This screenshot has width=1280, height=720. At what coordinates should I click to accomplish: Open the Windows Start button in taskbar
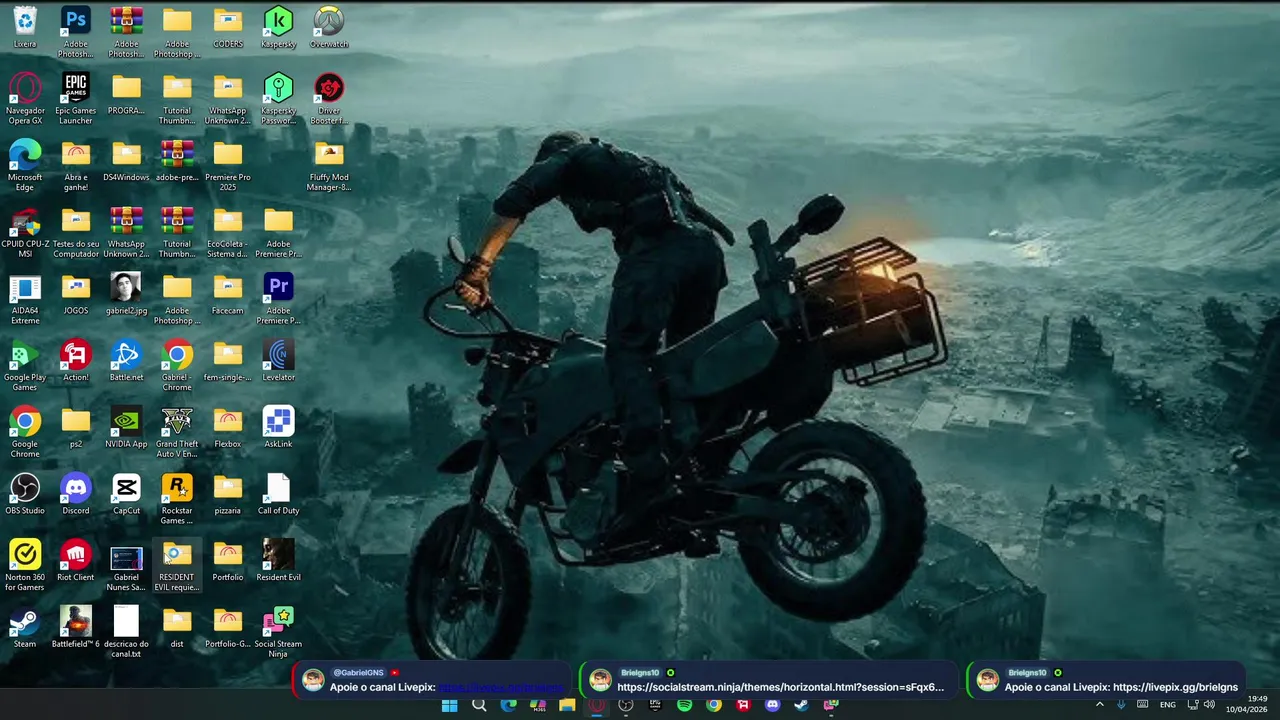pyautogui.click(x=450, y=705)
